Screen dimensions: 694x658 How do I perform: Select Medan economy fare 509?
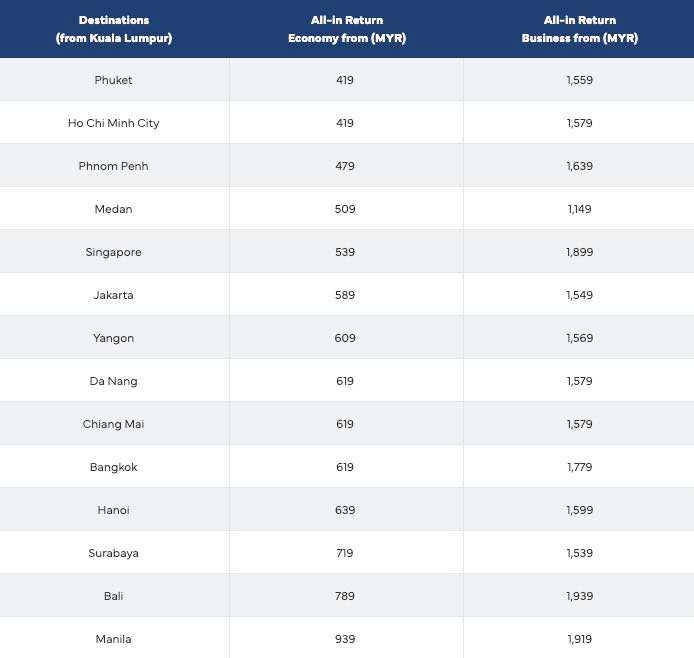[x=345, y=209]
